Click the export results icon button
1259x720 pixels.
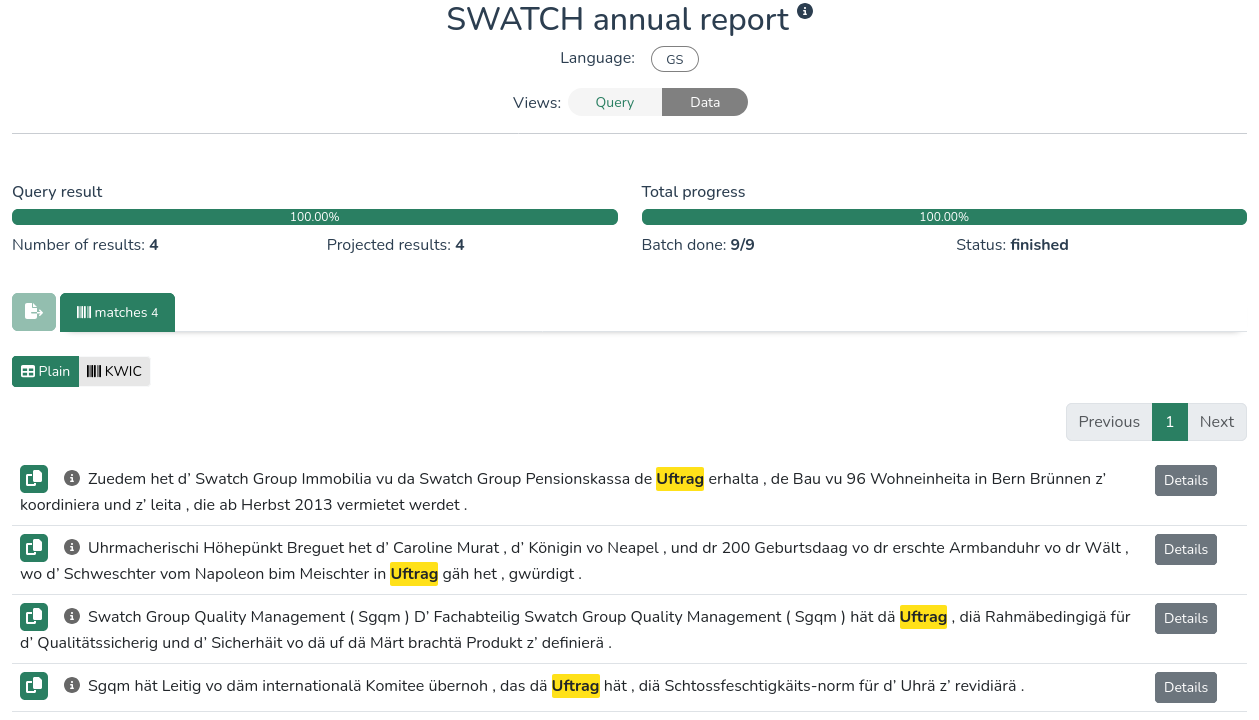34,312
